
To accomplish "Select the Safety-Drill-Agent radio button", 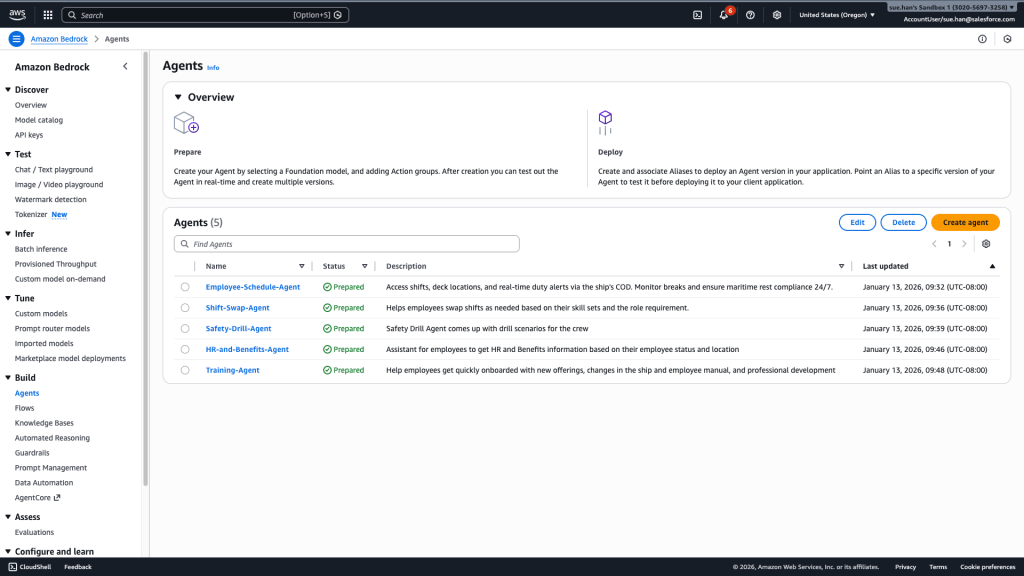I will coord(185,329).
